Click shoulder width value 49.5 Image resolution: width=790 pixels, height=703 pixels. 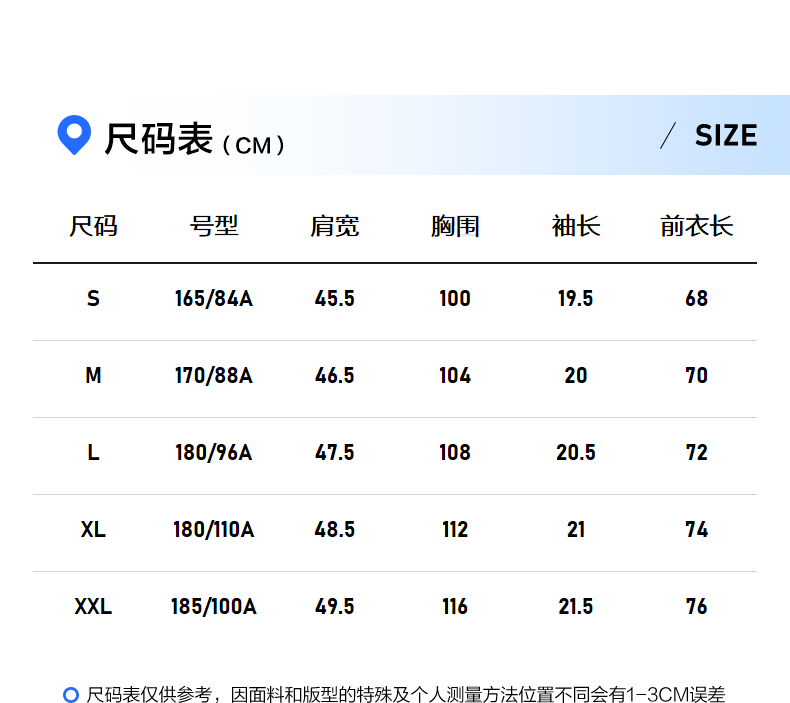[335, 606]
